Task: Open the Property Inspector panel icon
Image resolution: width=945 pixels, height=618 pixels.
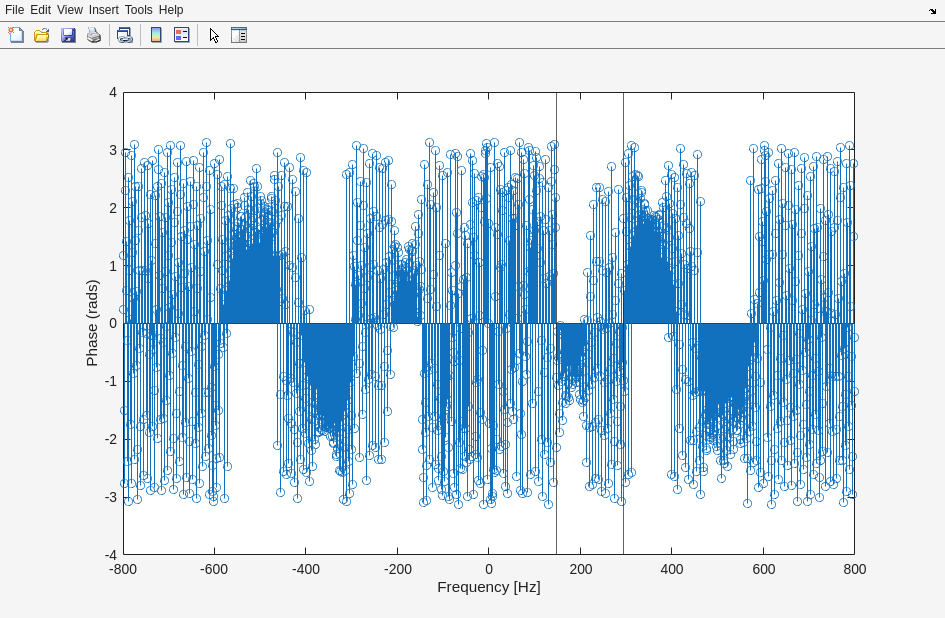Action: pyautogui.click(x=239, y=35)
